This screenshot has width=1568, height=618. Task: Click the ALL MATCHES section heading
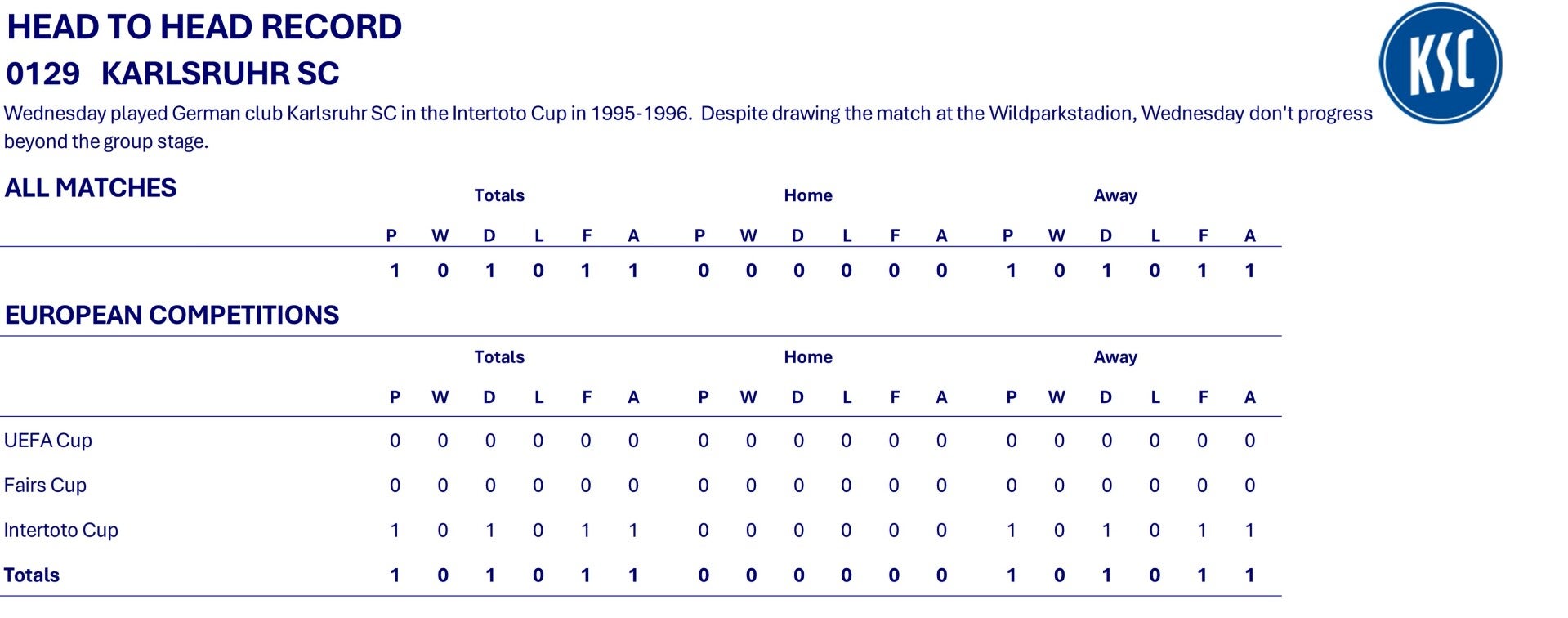91,188
